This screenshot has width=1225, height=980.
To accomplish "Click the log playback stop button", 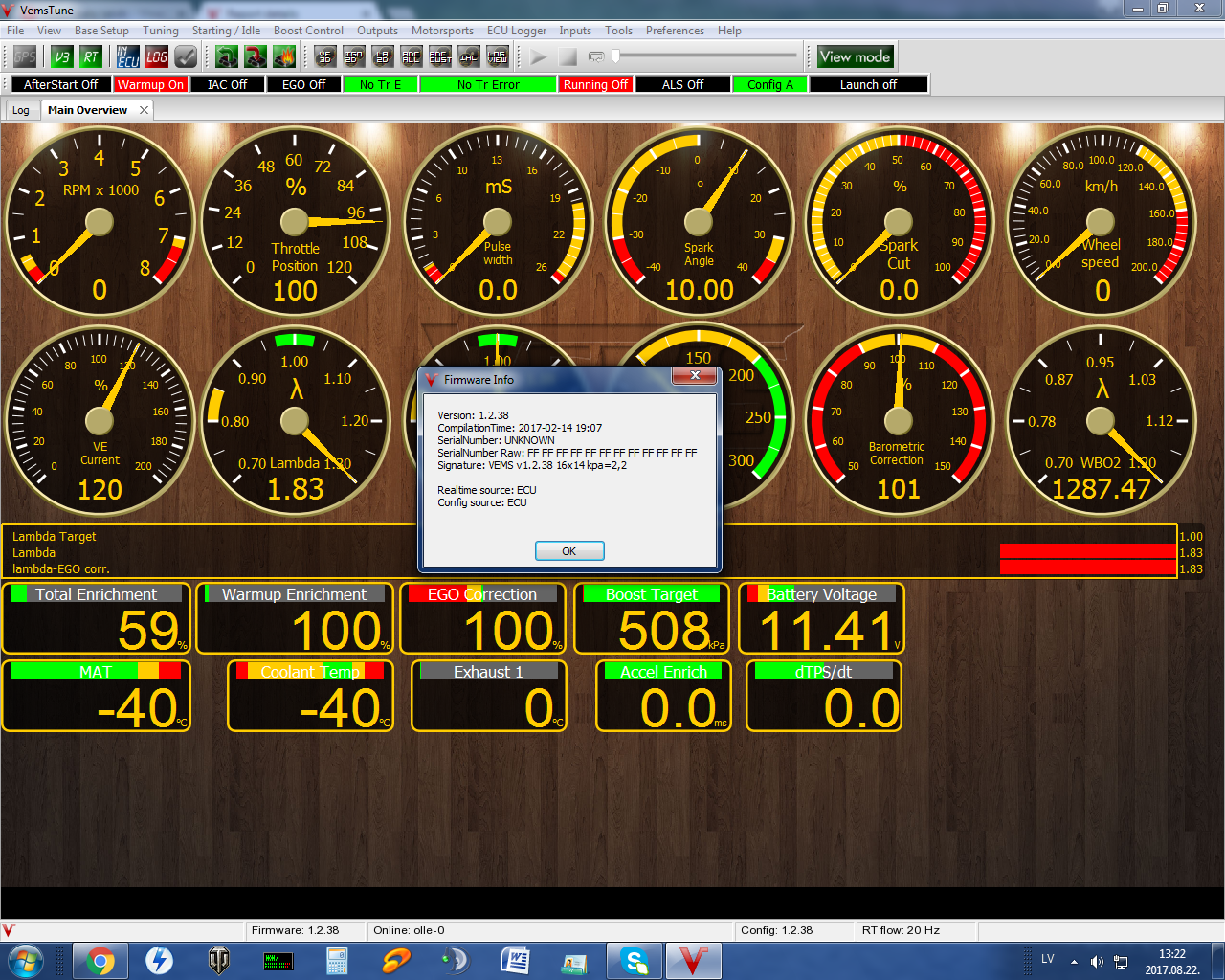I will coord(568,57).
